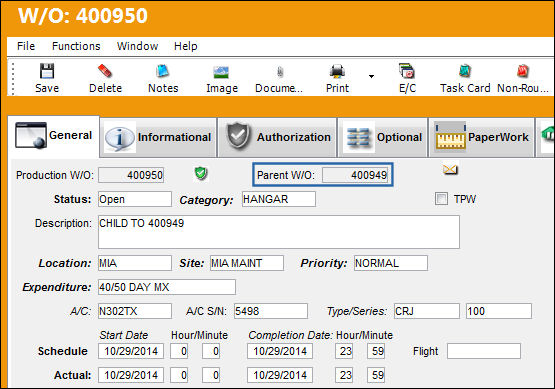Viewport: 555px width, 389px height.
Task: Open the PaperWork tab
Action: tap(482, 137)
